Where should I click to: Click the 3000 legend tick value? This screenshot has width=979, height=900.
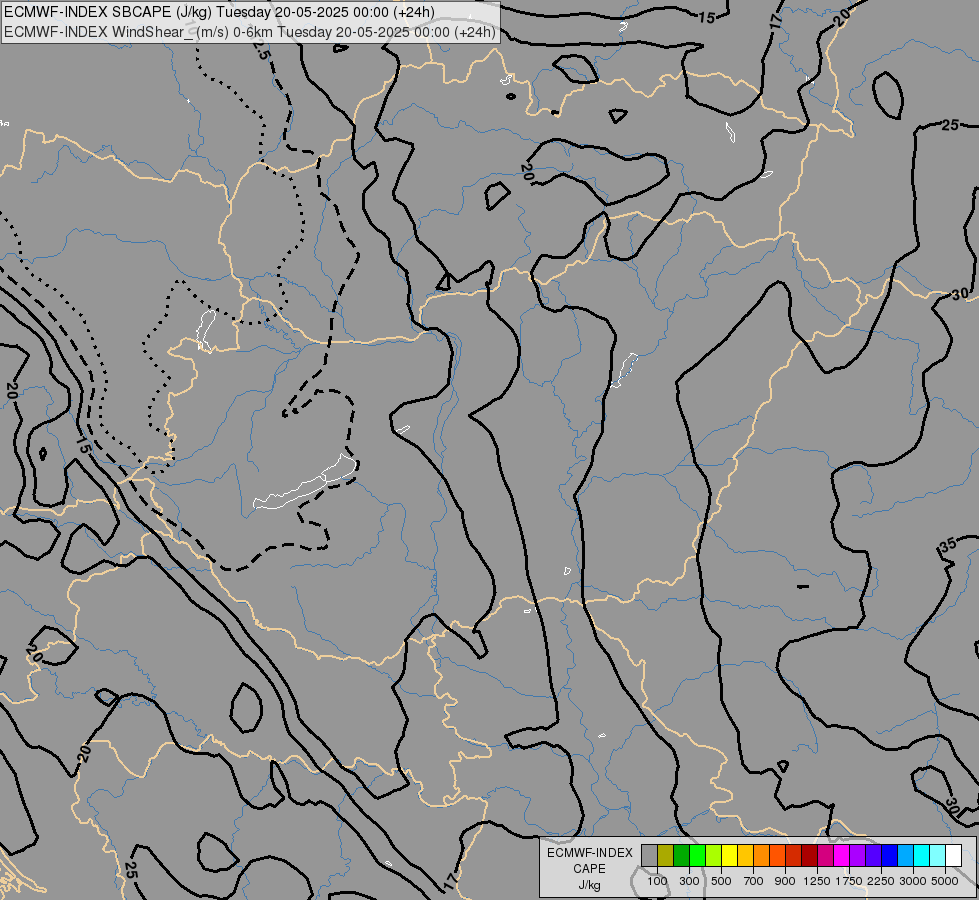click(913, 881)
